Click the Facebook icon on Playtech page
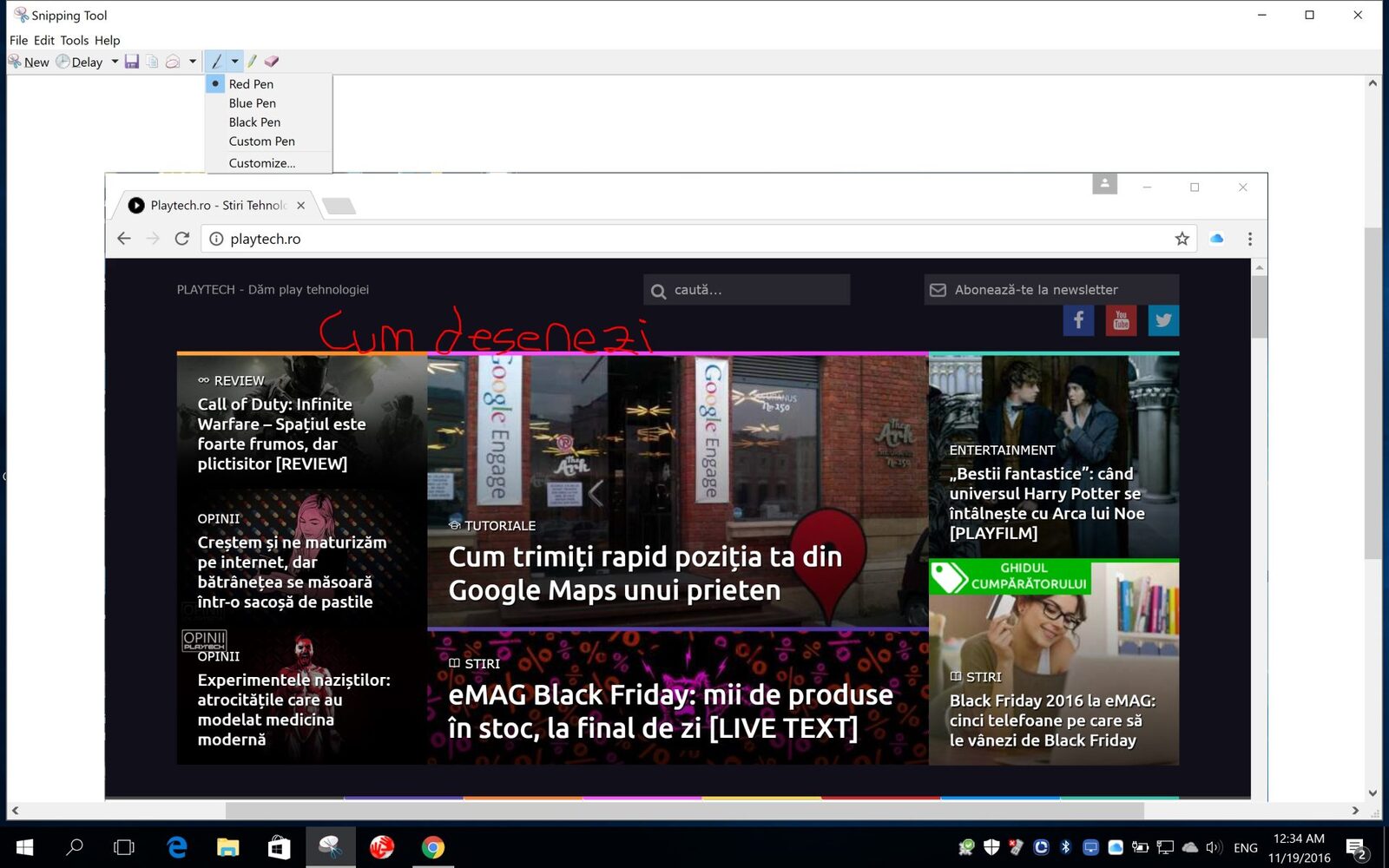Image resolution: width=1389 pixels, height=868 pixels. tap(1078, 320)
